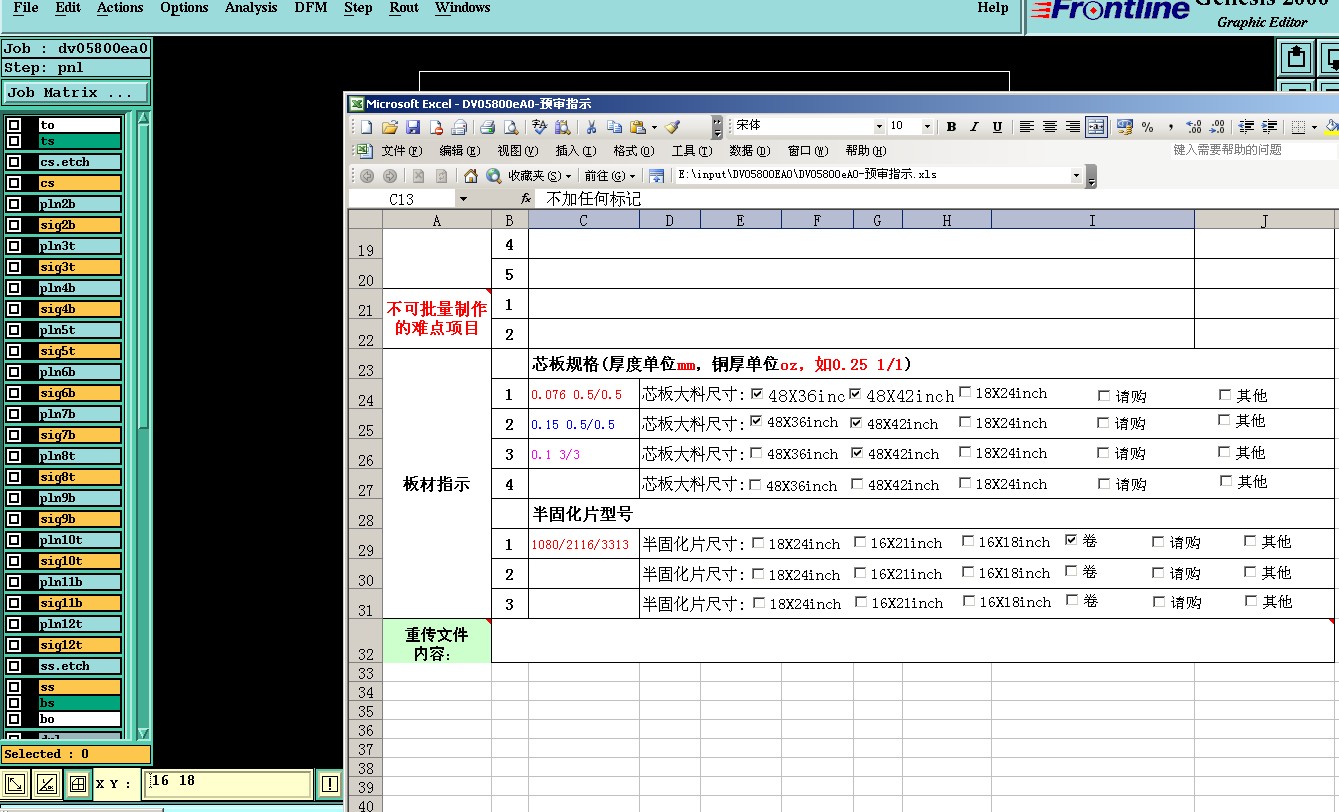Open the 格式 Format menu in Excel

(633, 151)
